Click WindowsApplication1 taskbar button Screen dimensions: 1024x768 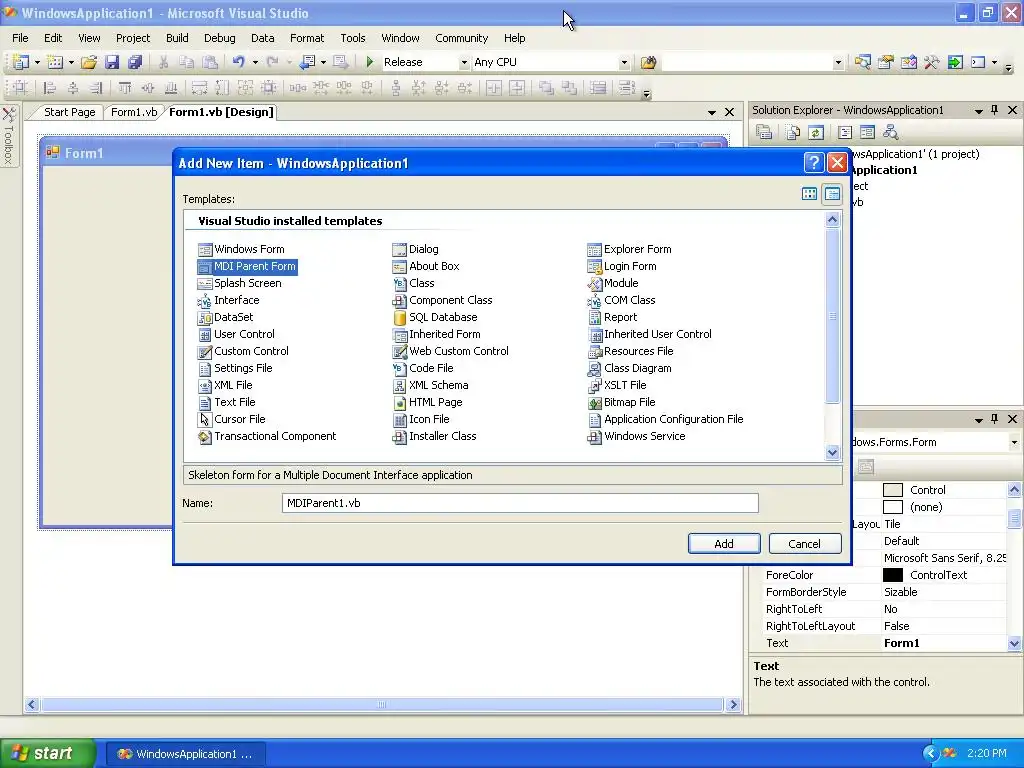185,754
